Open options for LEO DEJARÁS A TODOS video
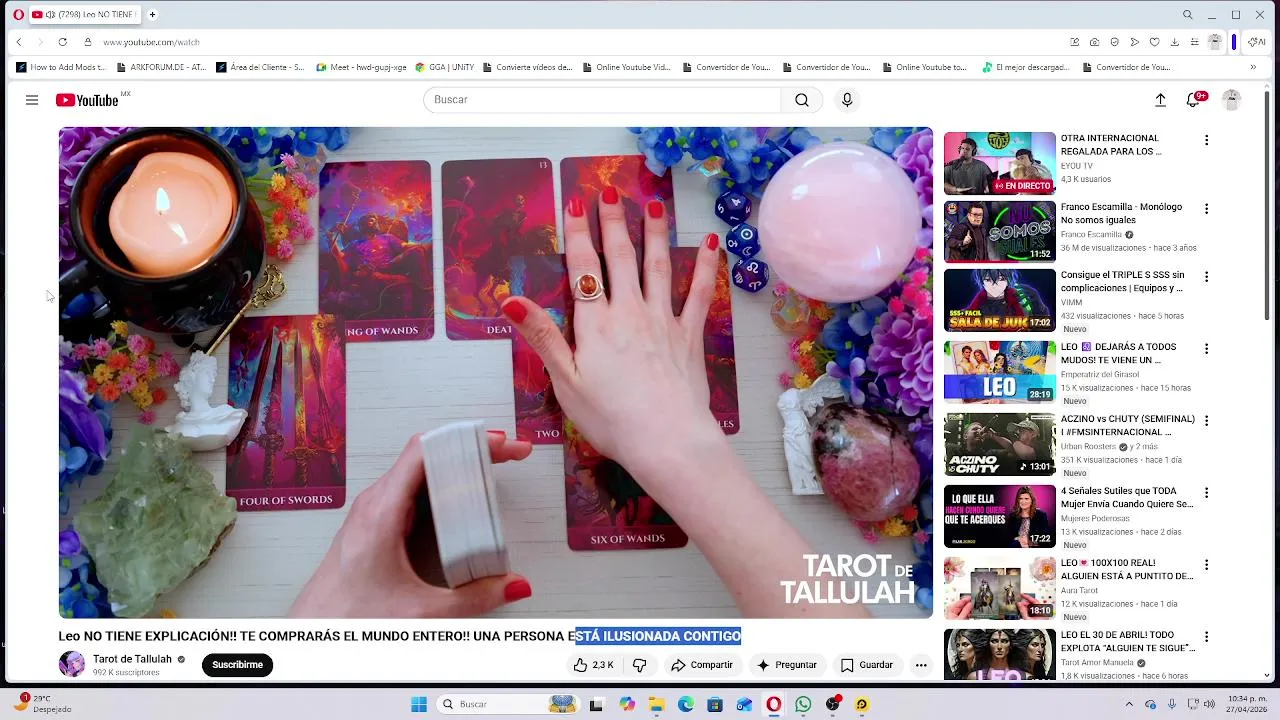This screenshot has height=720, width=1280. pos(1206,349)
